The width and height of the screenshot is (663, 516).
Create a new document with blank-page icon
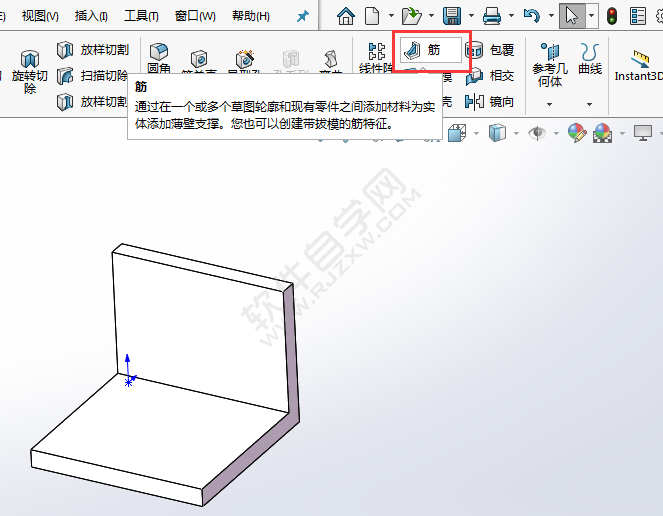[x=372, y=16]
